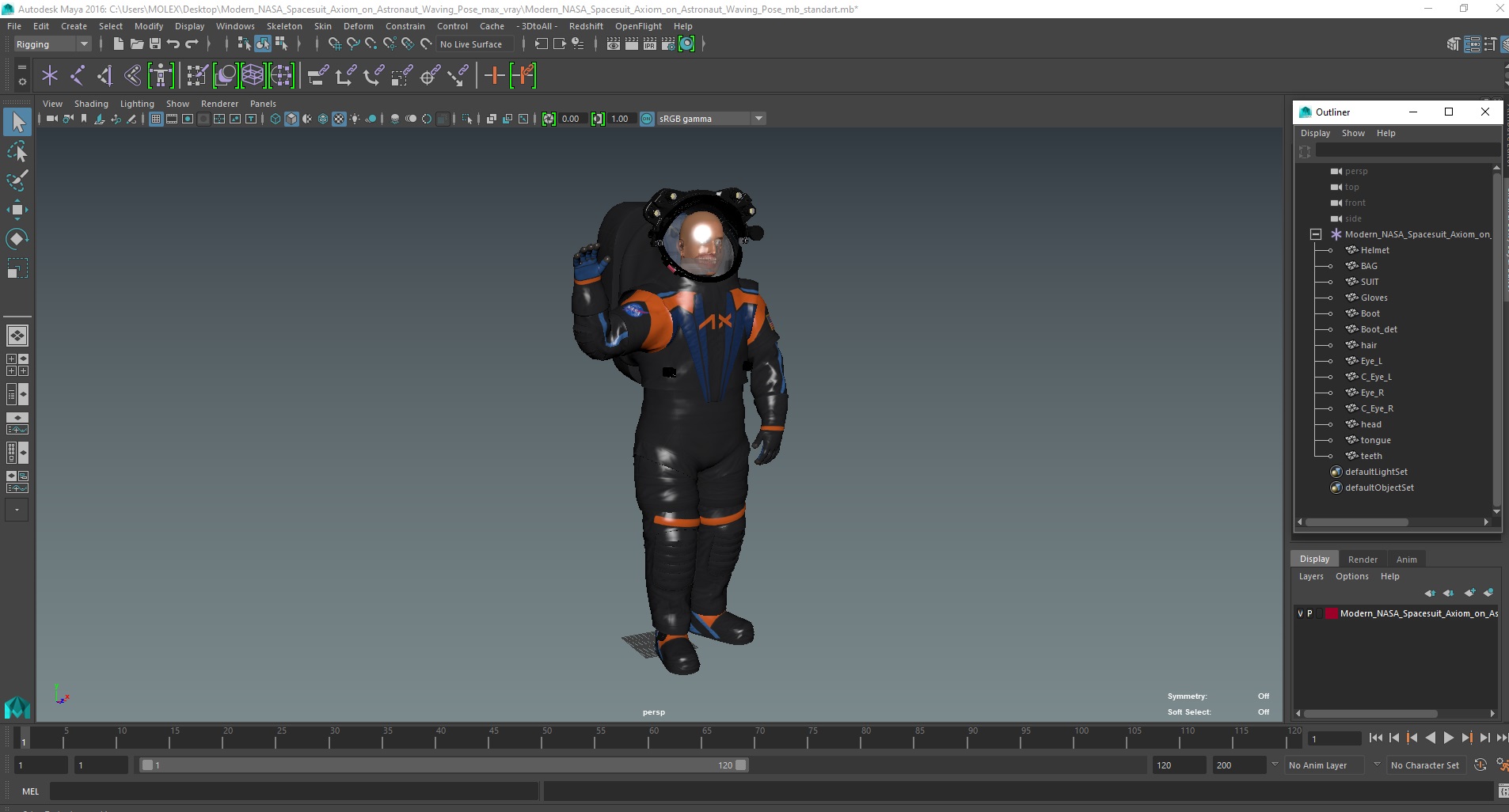Go to the start of the playback range
The width and height of the screenshot is (1509, 812).
pyautogui.click(x=1375, y=738)
